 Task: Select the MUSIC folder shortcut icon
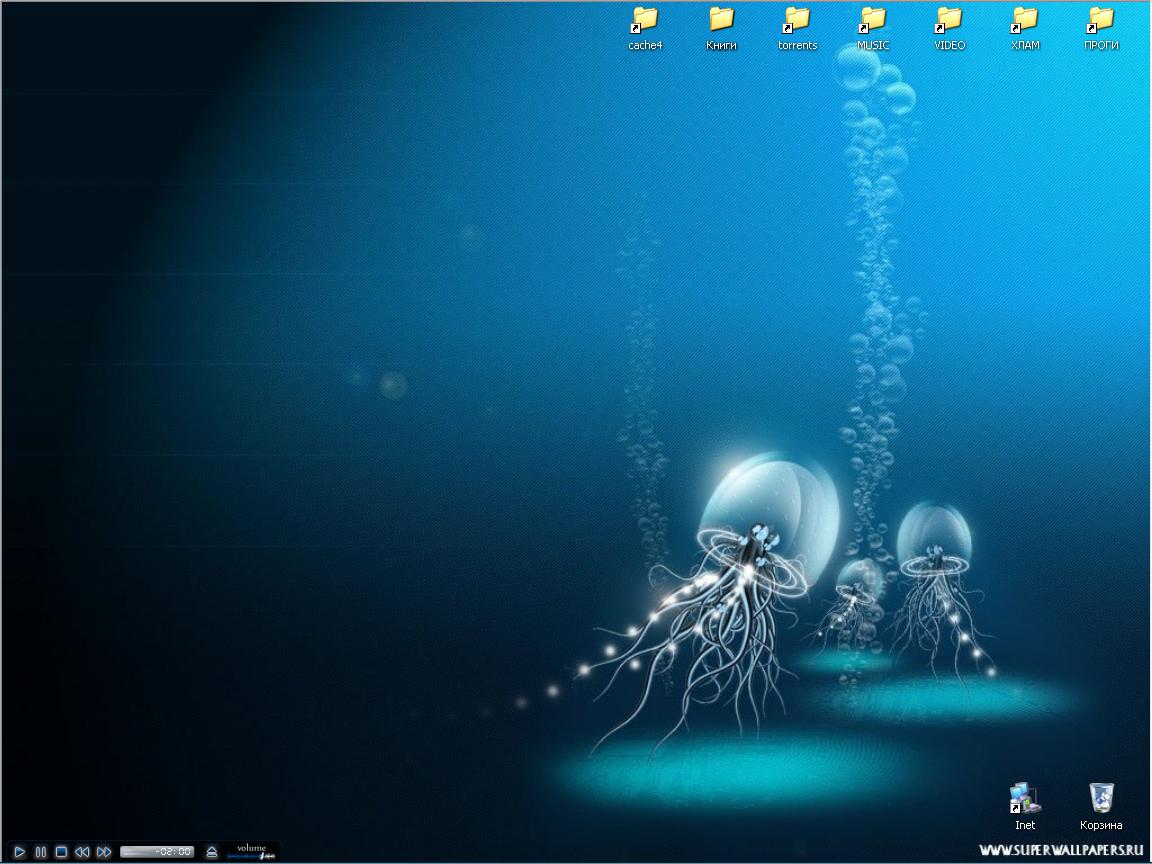(873, 20)
